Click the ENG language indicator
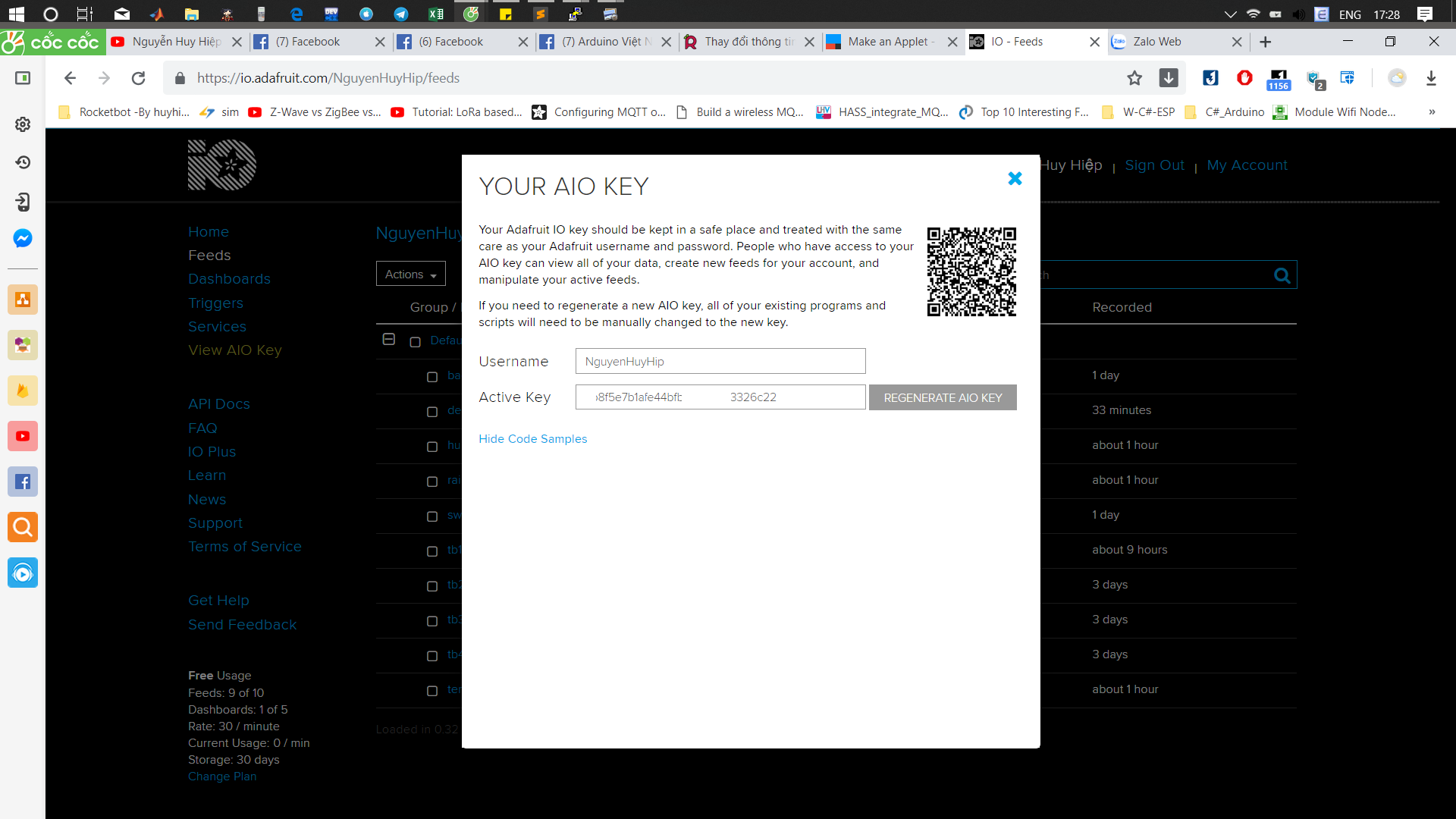 1350,14
